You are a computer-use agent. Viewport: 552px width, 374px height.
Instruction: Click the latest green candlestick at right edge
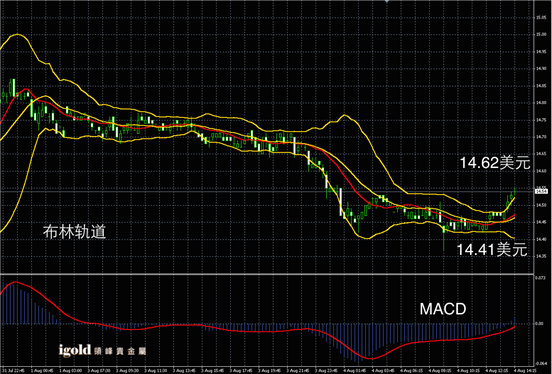pos(515,191)
